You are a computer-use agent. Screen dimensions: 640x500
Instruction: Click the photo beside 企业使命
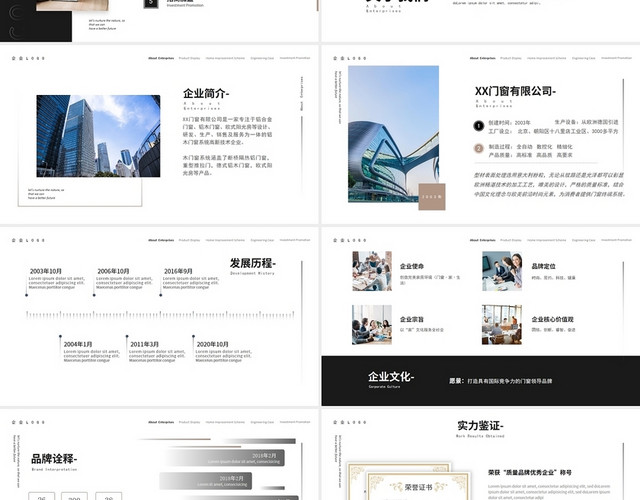[372, 271]
